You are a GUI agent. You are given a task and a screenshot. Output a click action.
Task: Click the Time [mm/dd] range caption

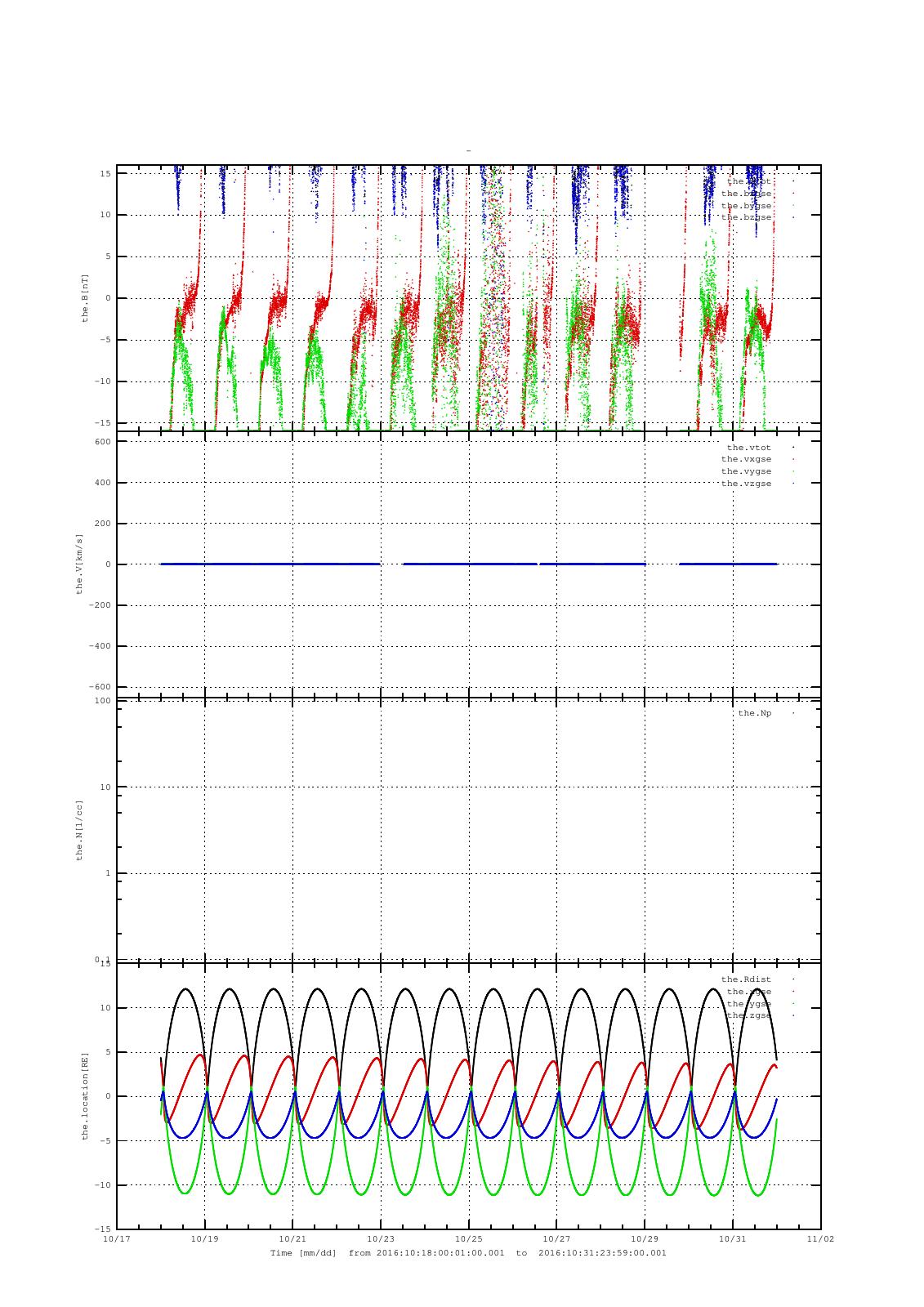(468, 1252)
